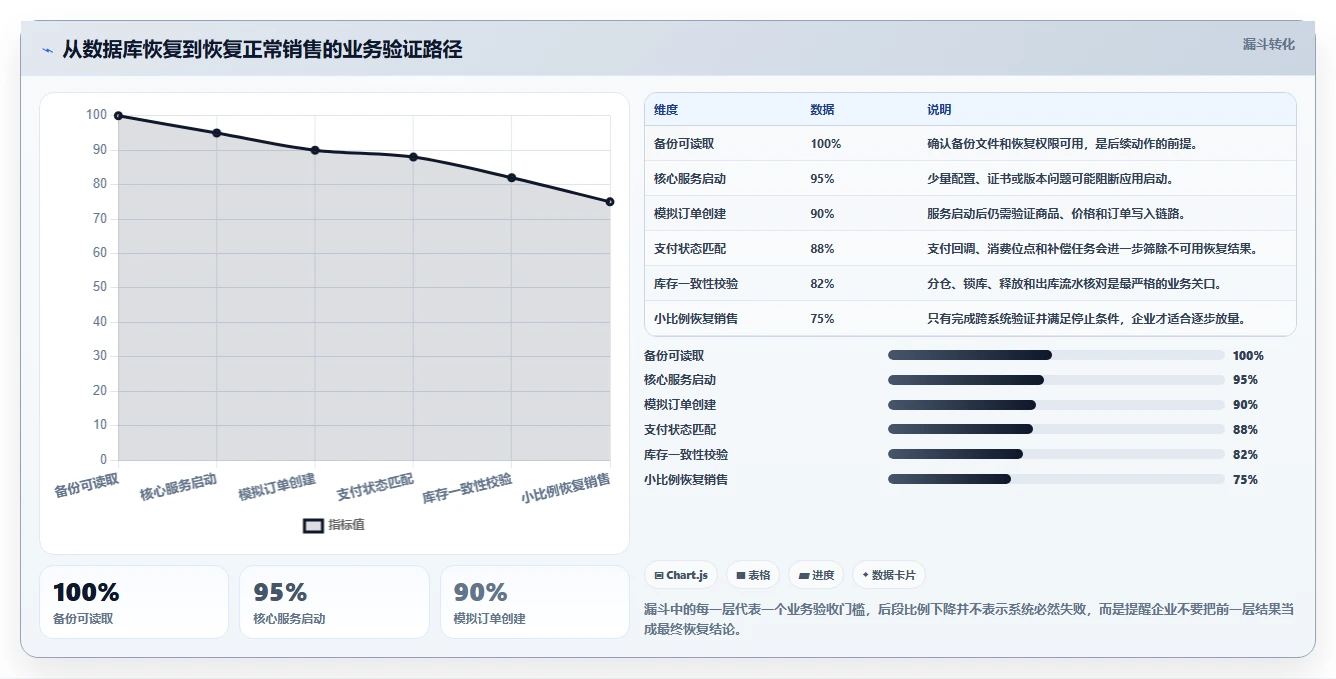
Task: Click the chart point for 小比例恢复销售
Action: (610, 202)
